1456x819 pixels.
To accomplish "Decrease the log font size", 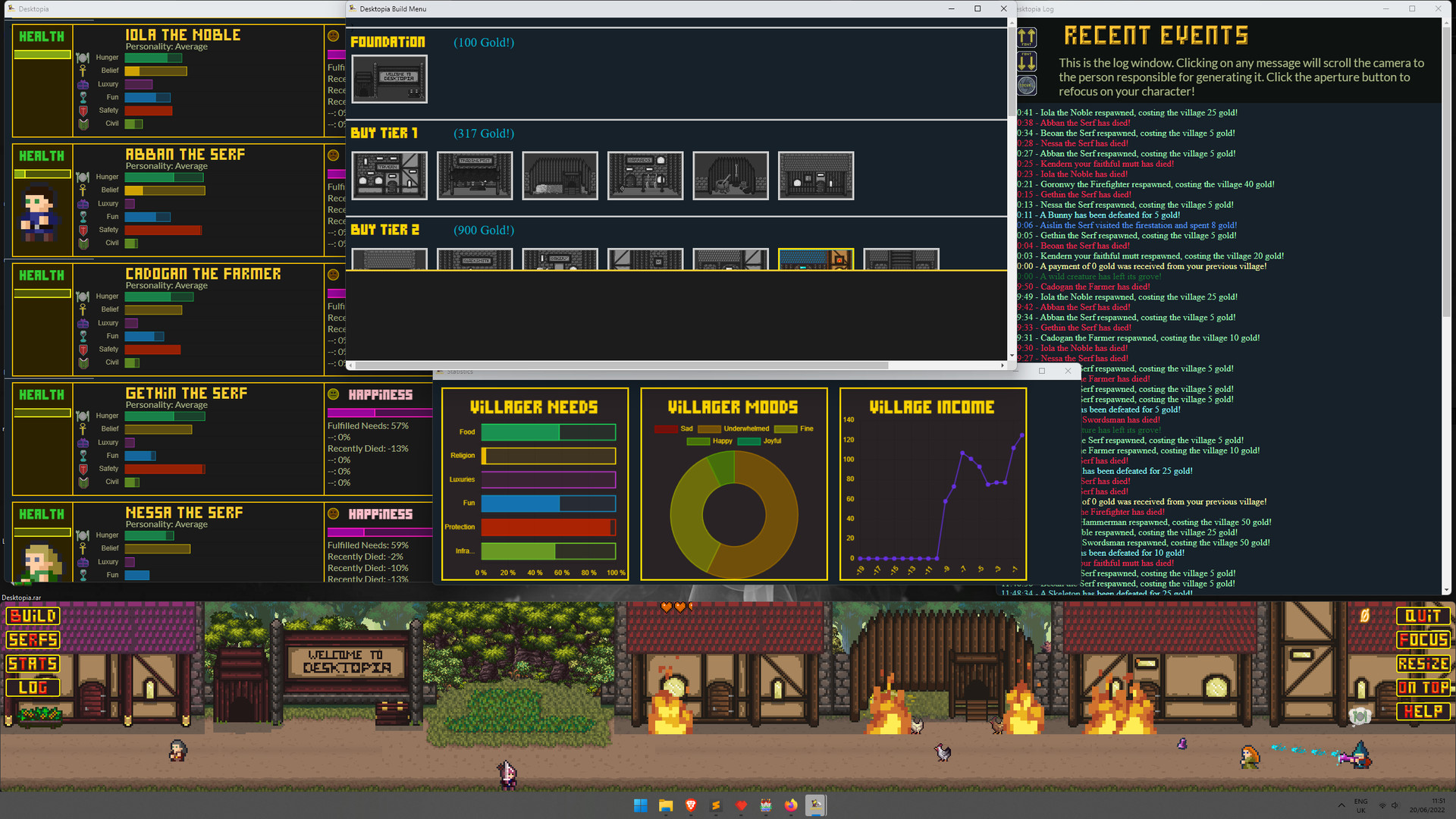I will pyautogui.click(x=1028, y=62).
